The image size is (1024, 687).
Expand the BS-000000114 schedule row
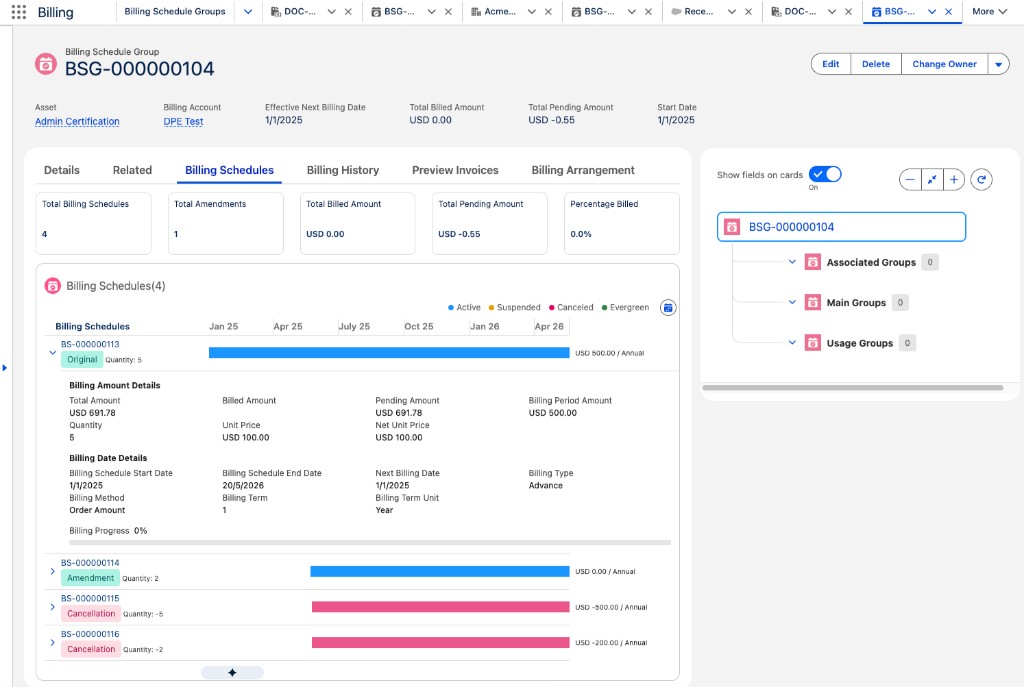click(x=53, y=571)
